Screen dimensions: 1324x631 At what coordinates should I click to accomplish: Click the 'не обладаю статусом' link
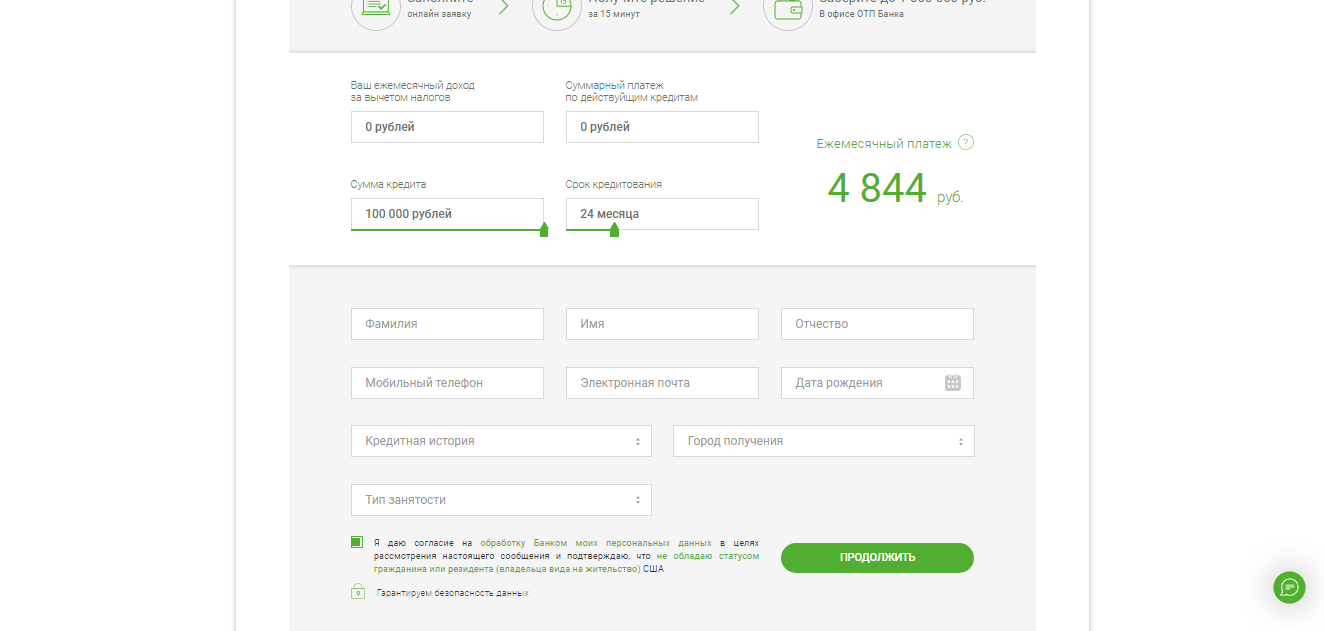[708, 556]
